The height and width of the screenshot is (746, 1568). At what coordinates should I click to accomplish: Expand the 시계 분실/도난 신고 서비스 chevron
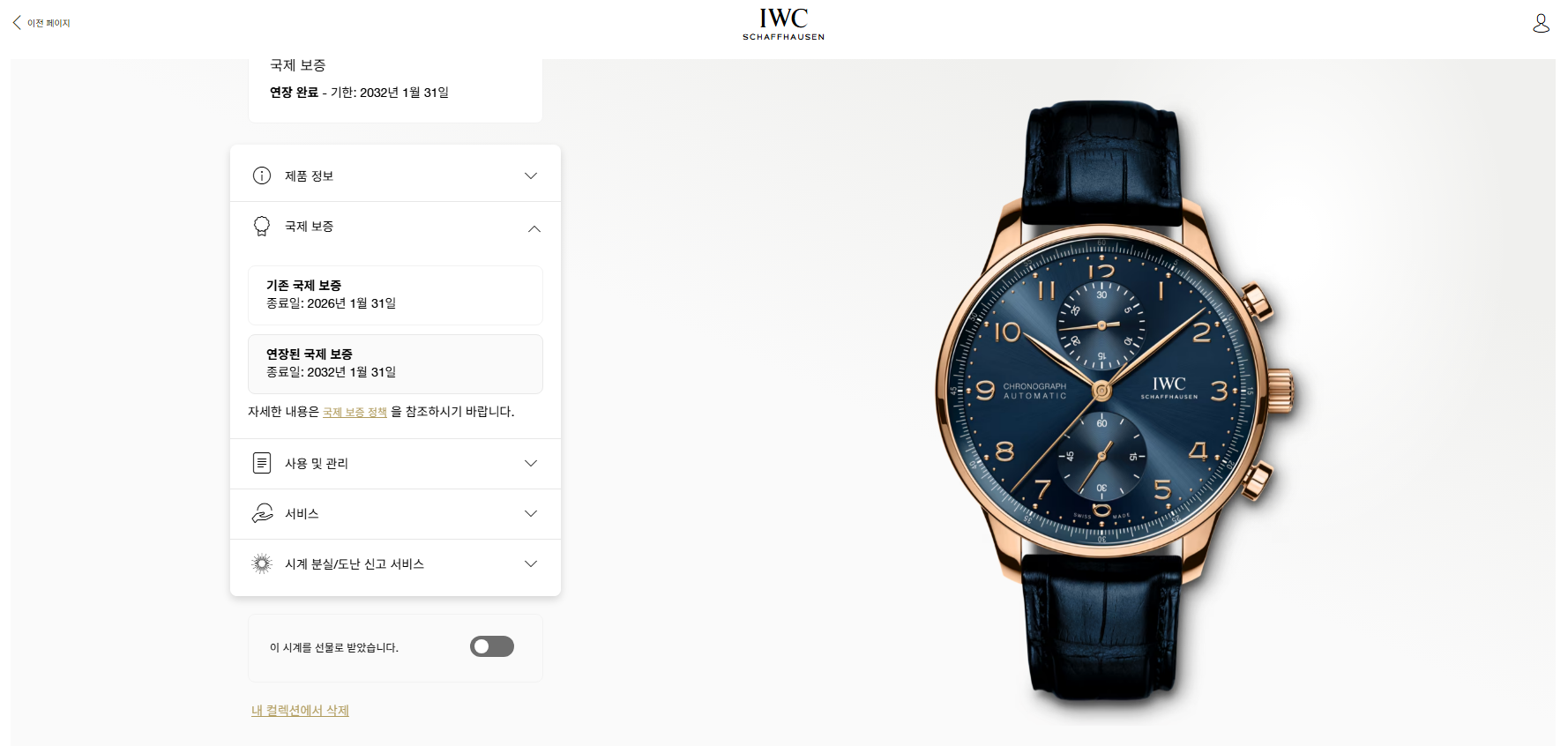[x=531, y=563]
